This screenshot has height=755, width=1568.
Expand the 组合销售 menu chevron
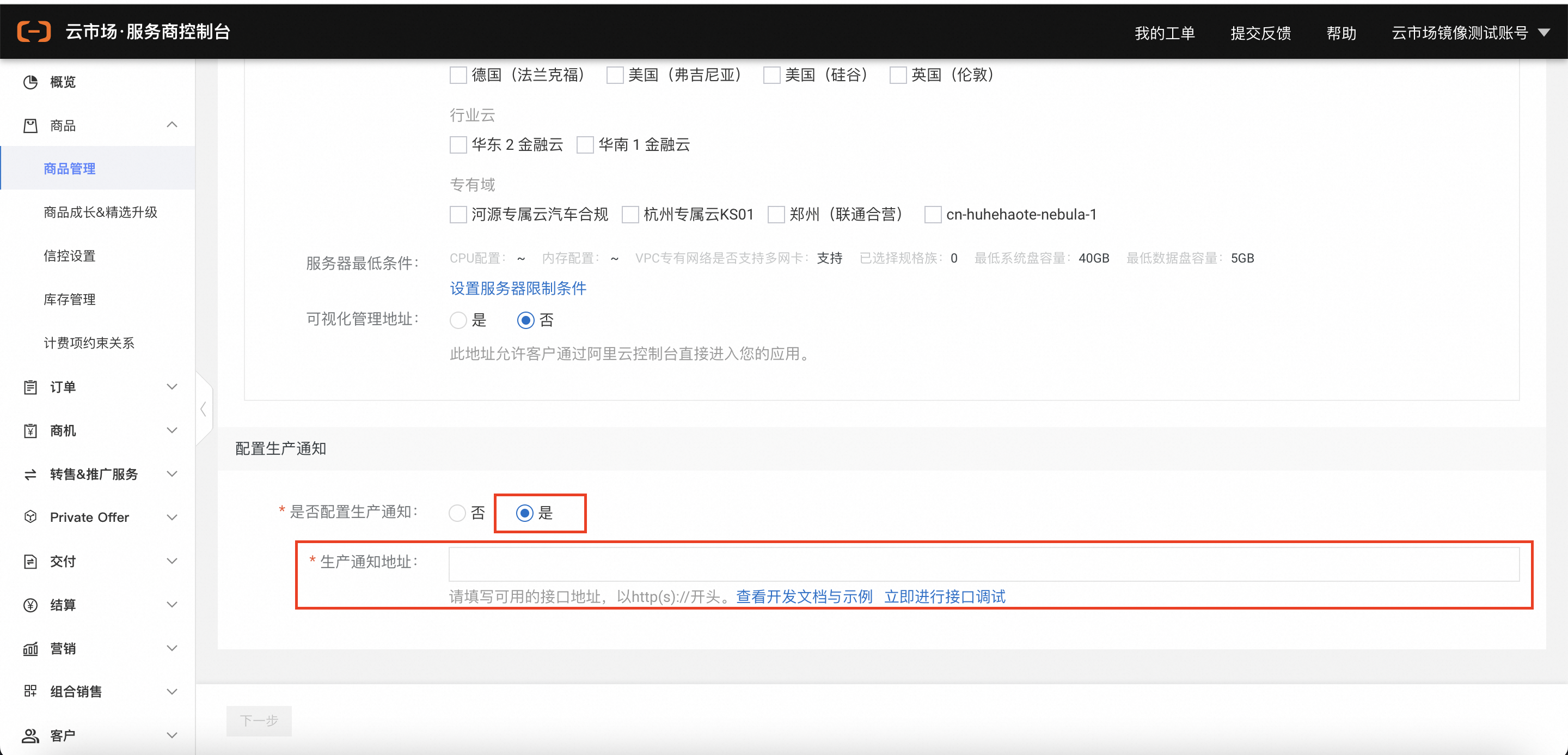172,692
